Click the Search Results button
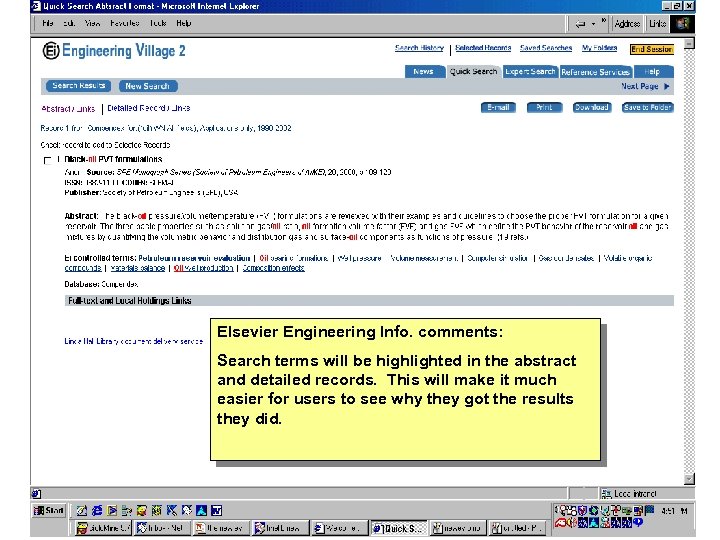 point(79,86)
